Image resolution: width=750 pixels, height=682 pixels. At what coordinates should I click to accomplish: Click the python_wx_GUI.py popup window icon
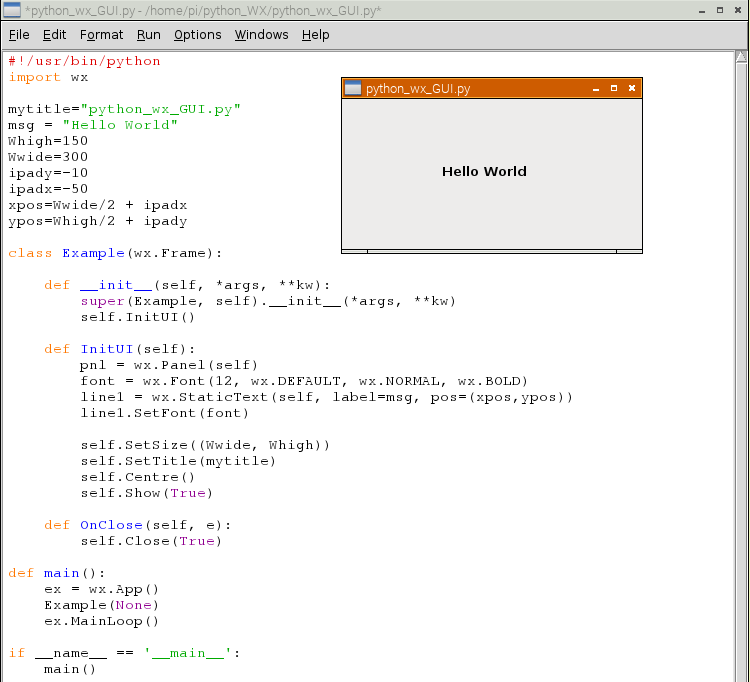[x=353, y=88]
